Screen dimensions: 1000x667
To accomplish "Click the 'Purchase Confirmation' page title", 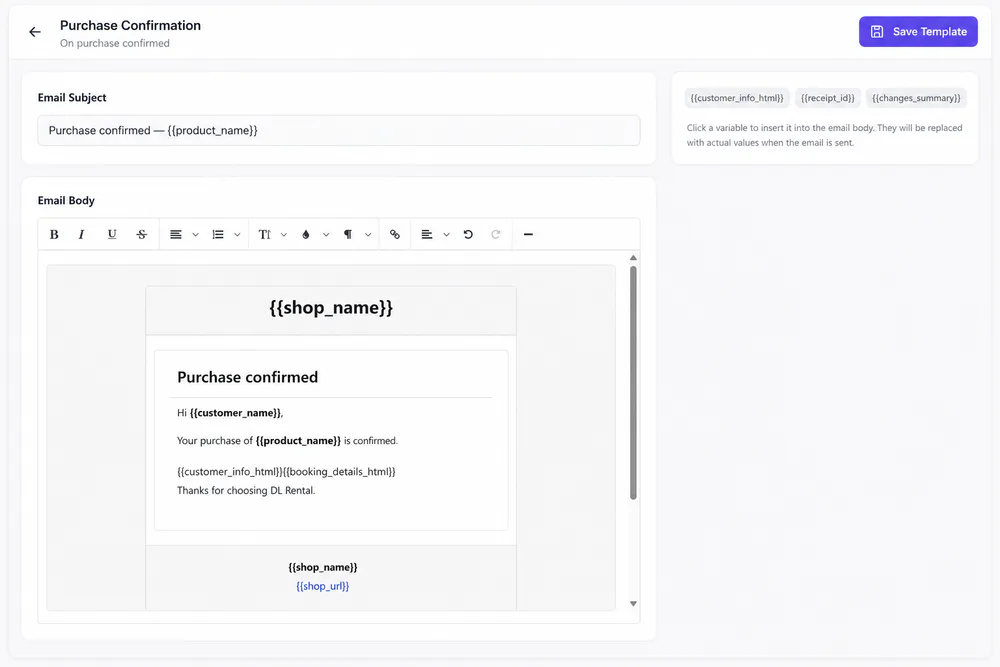I will pyautogui.click(x=130, y=26).
